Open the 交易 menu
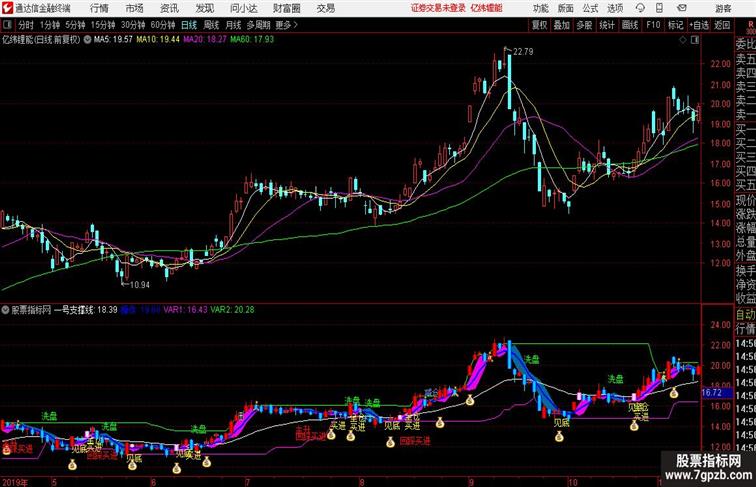The width and height of the screenshot is (756, 487). coord(326,8)
